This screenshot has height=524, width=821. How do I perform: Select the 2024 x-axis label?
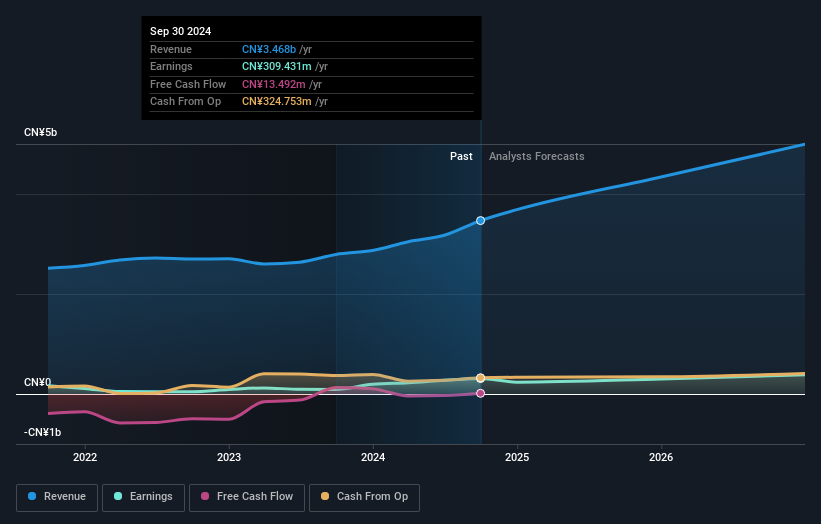point(373,457)
